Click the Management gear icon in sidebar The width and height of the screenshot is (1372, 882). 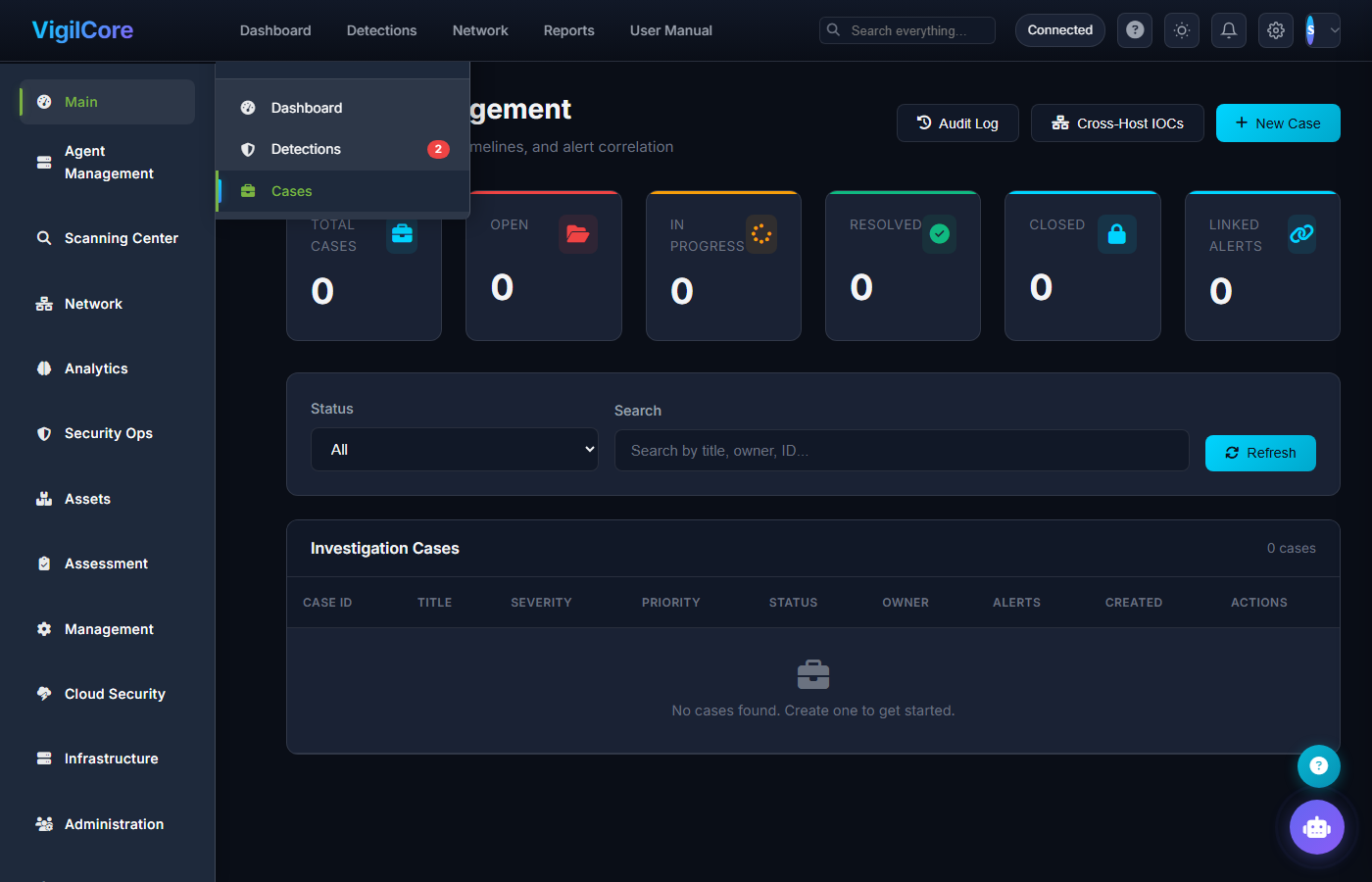[x=44, y=629]
